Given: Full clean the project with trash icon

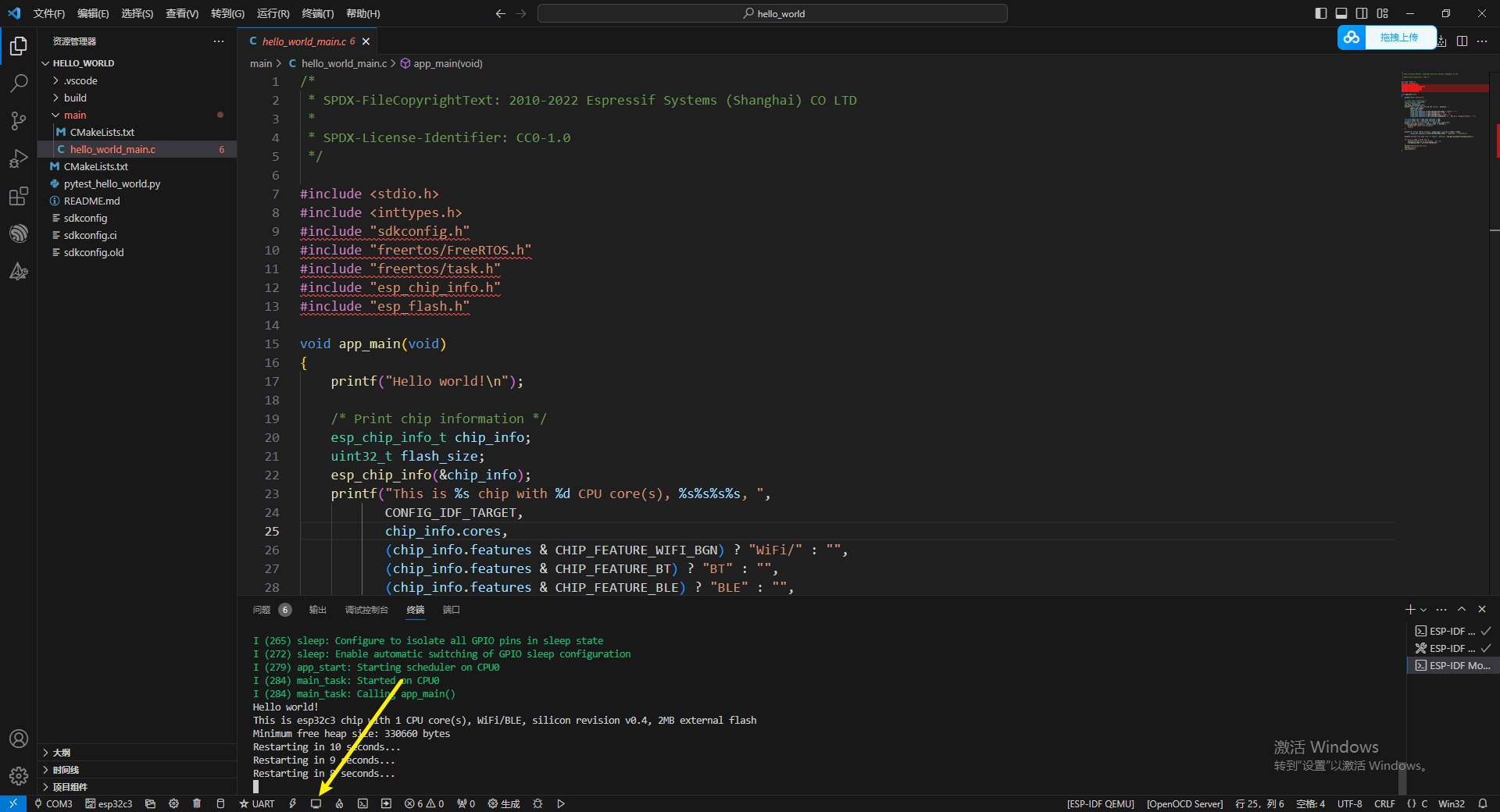Looking at the screenshot, I should click(197, 803).
